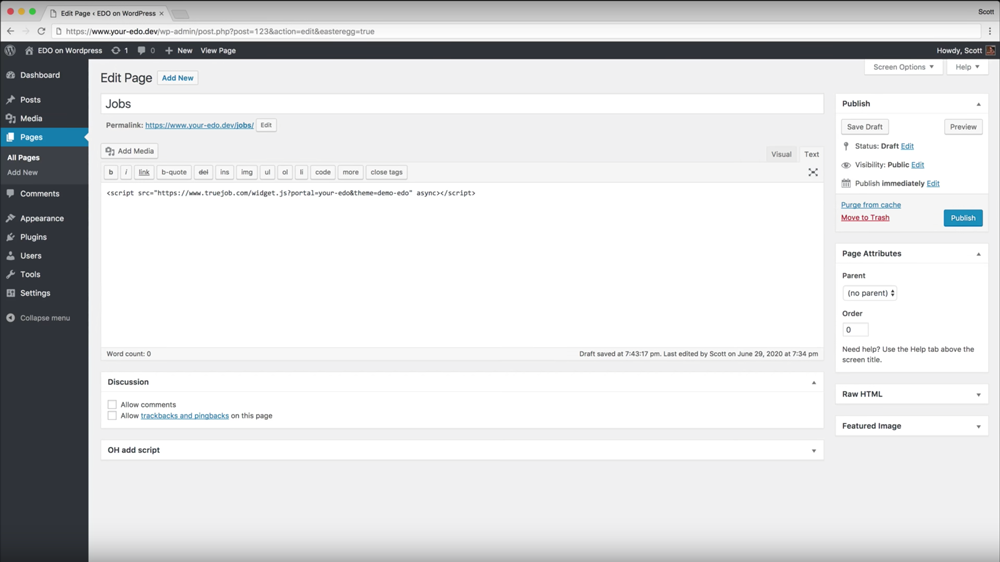Image resolution: width=1000 pixels, height=562 pixels.
Task: Open the your-edo.dev/jobs permalink
Action: pos(199,125)
